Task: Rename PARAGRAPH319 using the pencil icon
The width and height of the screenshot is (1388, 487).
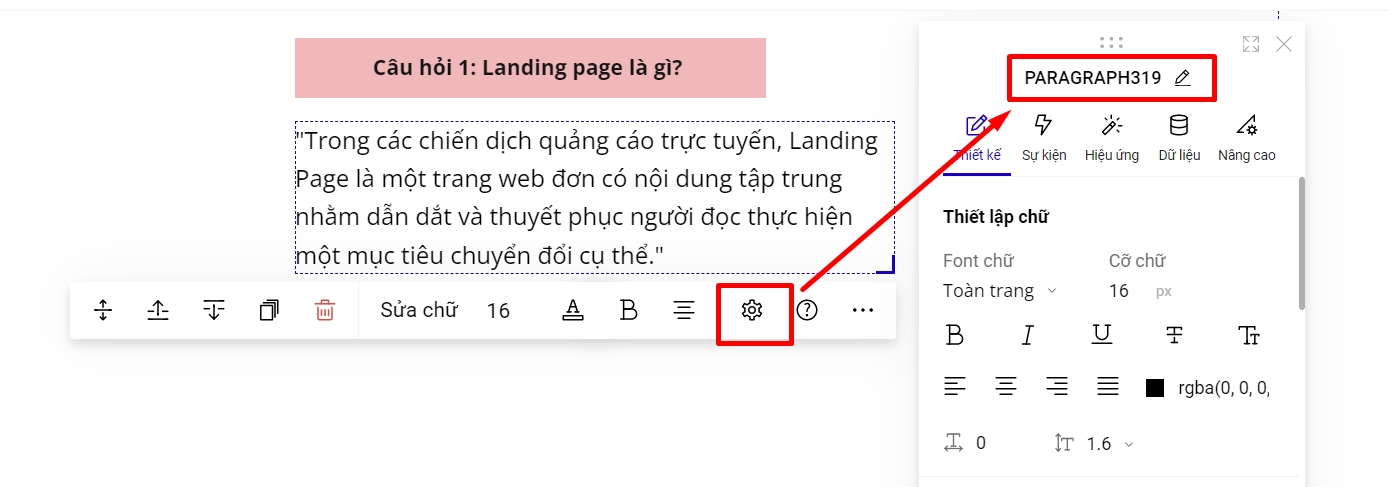Action: pos(1183,78)
